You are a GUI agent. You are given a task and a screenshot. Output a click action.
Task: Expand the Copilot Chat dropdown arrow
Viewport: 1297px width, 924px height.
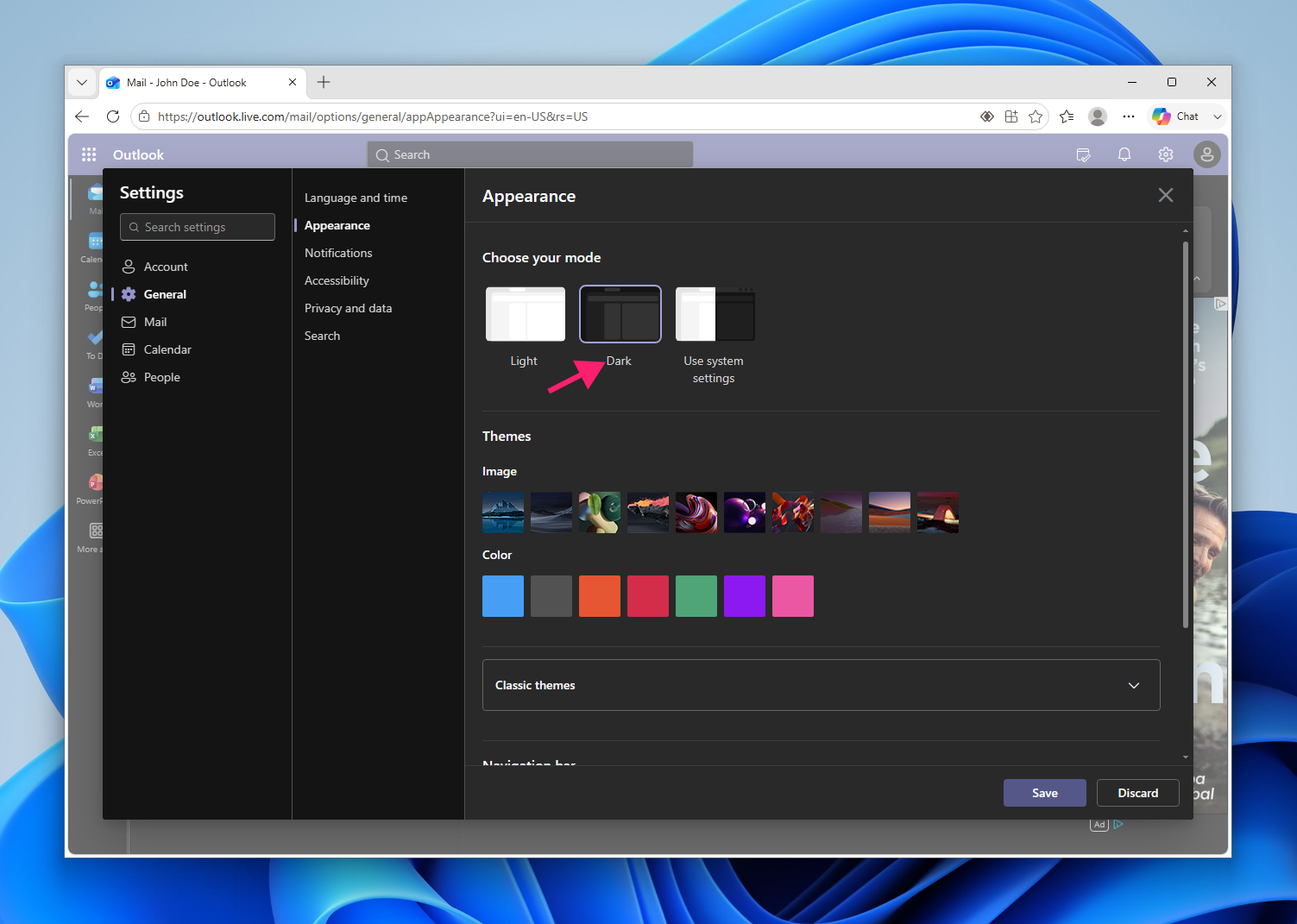point(1218,116)
